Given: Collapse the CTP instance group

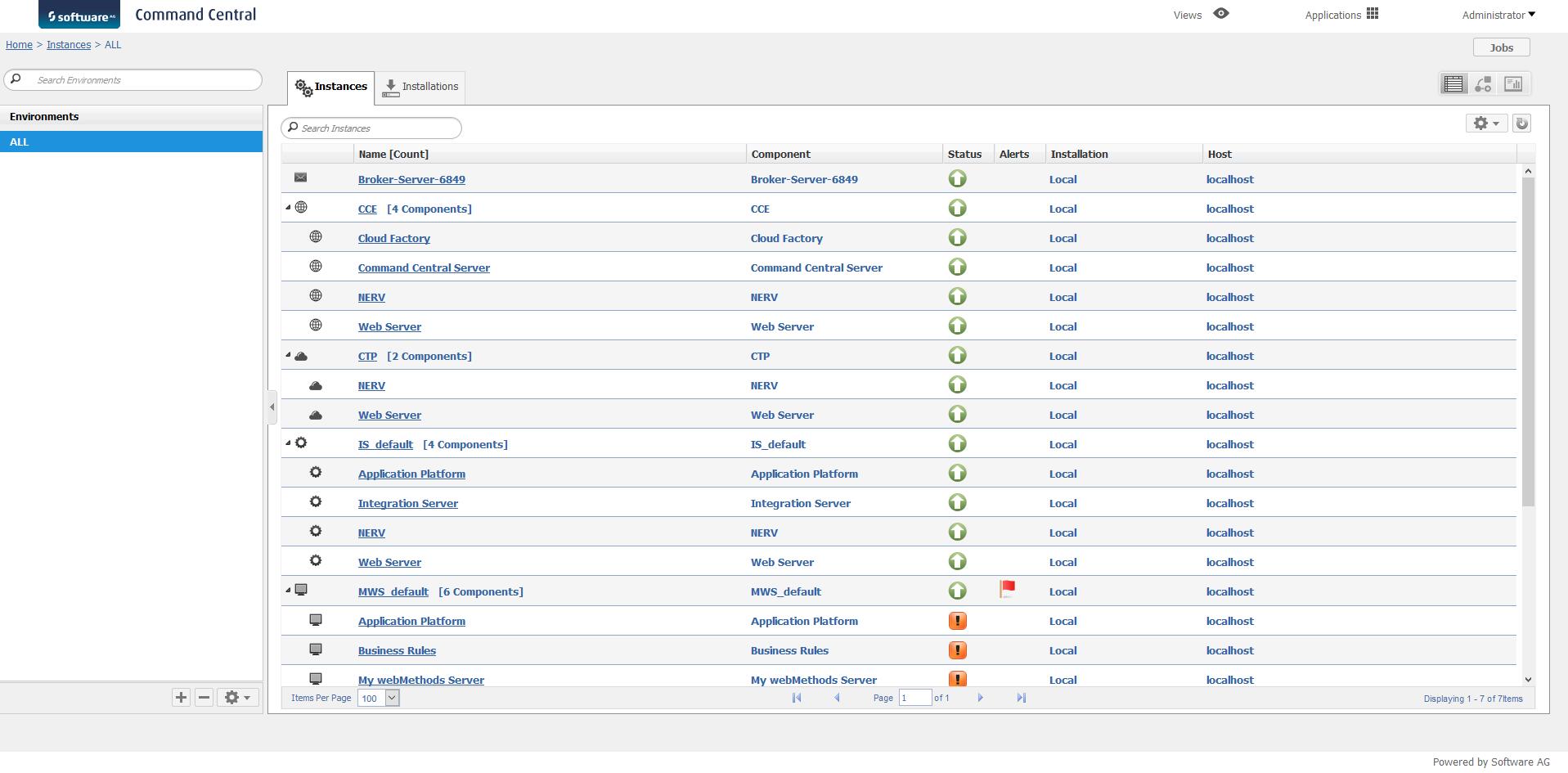Looking at the screenshot, I should 288,355.
